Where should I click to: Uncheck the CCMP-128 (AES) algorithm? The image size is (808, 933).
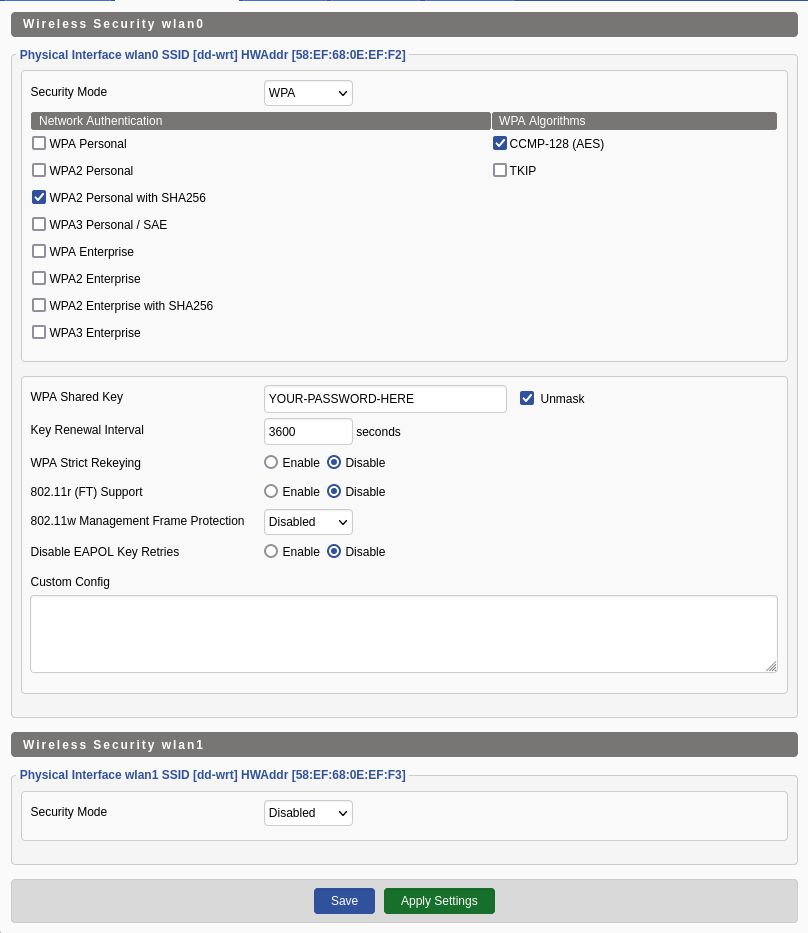[x=500, y=143]
